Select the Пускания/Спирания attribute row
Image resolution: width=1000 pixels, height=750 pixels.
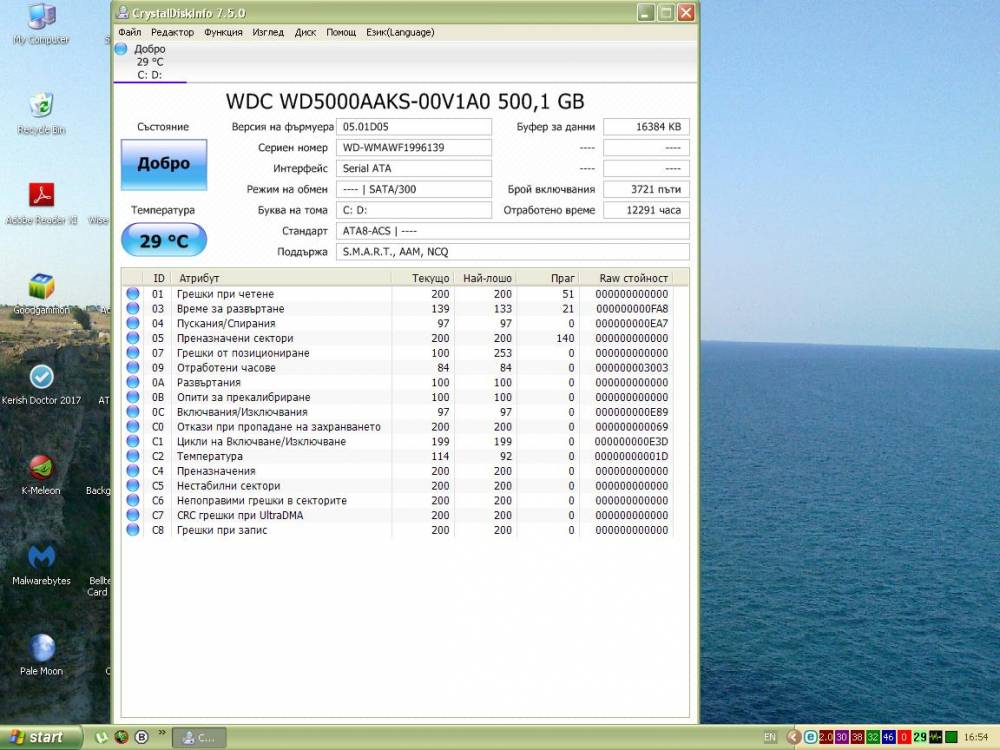398,323
